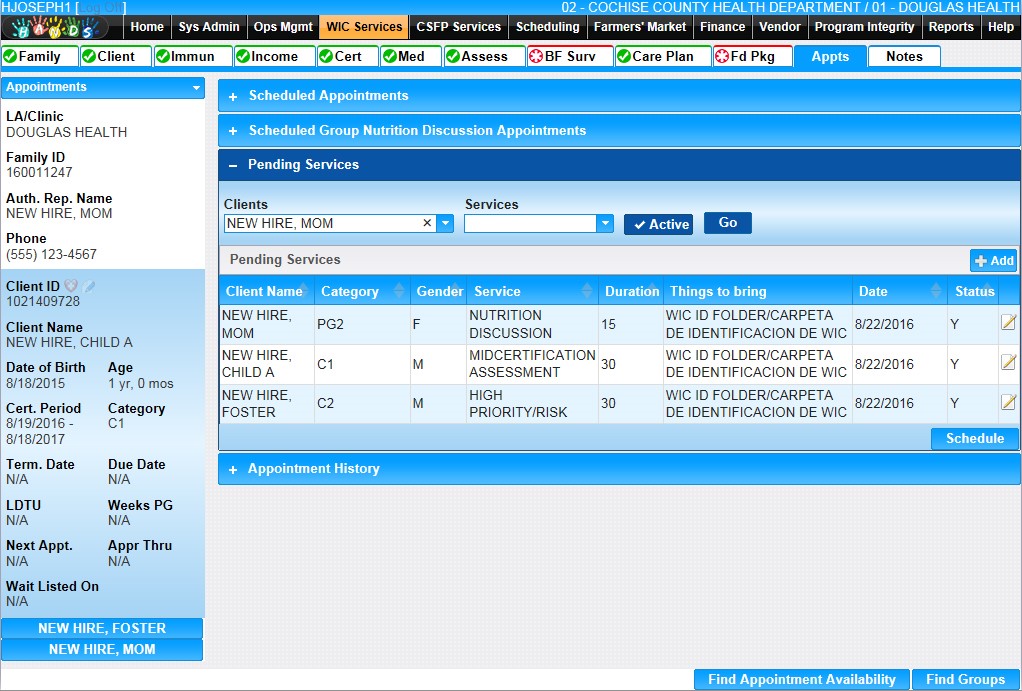The width and height of the screenshot is (1022, 691).
Task: Clear the selected client with the X icon
Action: [x=427, y=224]
